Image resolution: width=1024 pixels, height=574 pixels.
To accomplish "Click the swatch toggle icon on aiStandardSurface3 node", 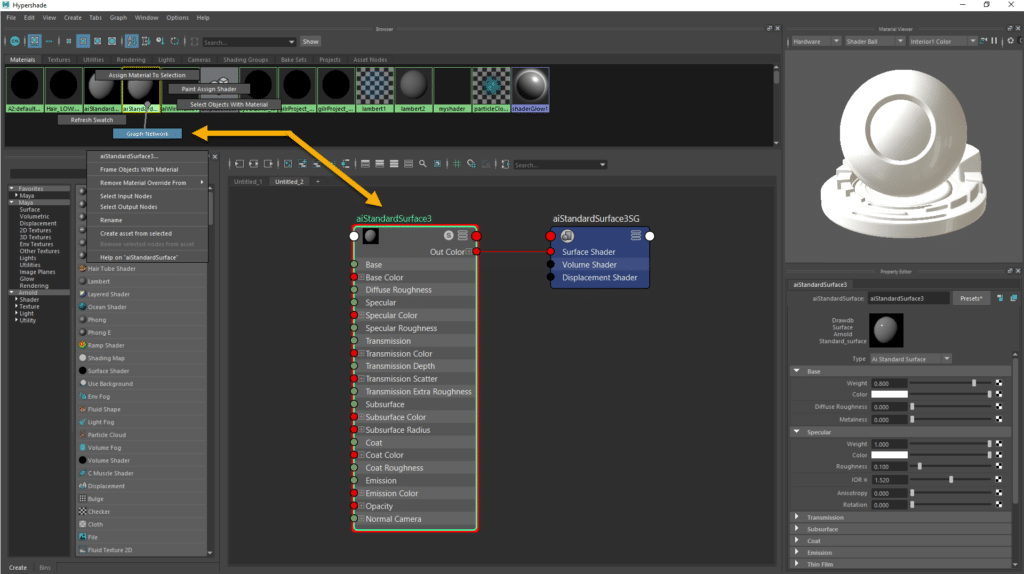I will [x=448, y=236].
